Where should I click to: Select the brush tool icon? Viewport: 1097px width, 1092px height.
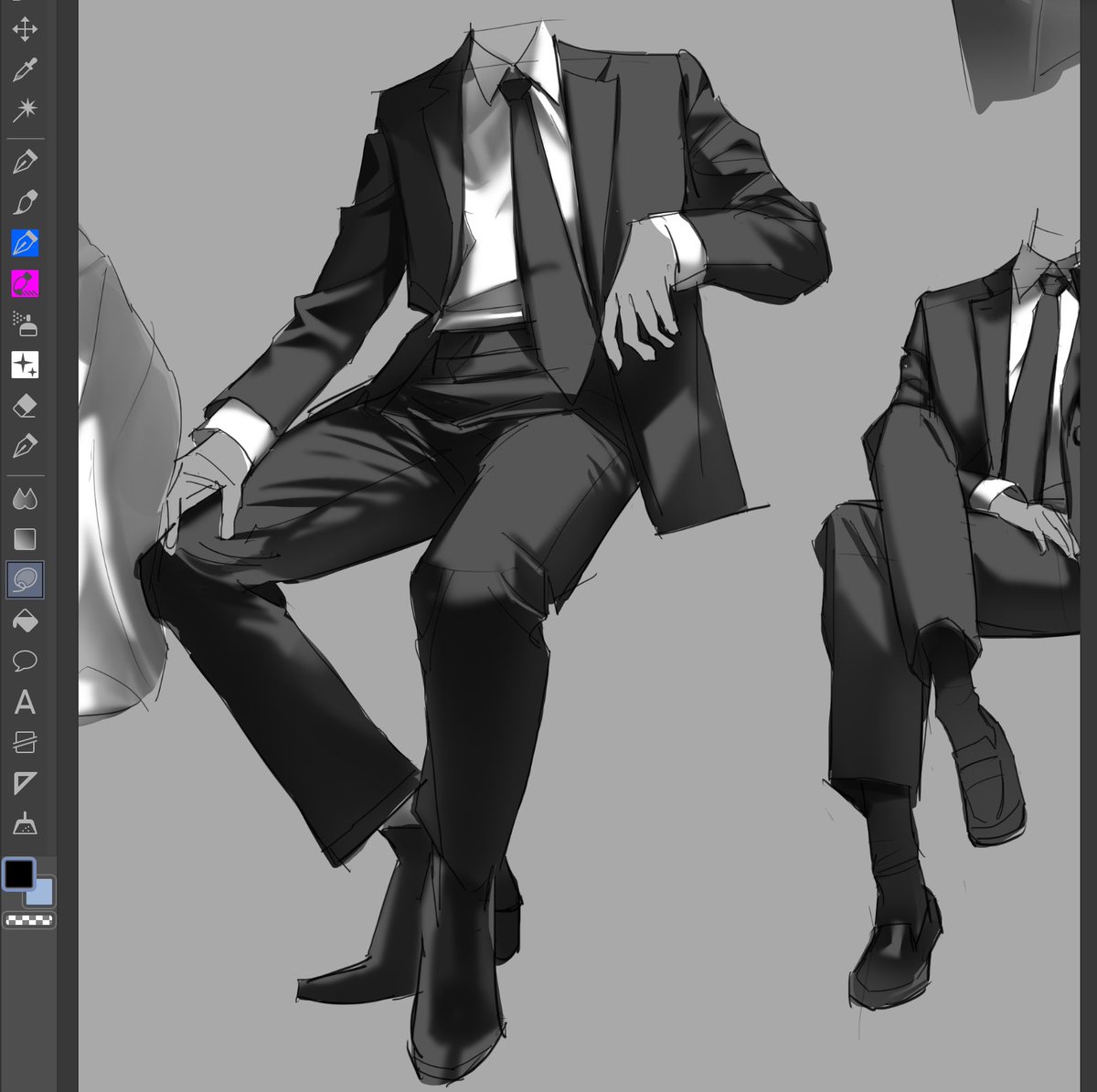pyautogui.click(x=25, y=202)
